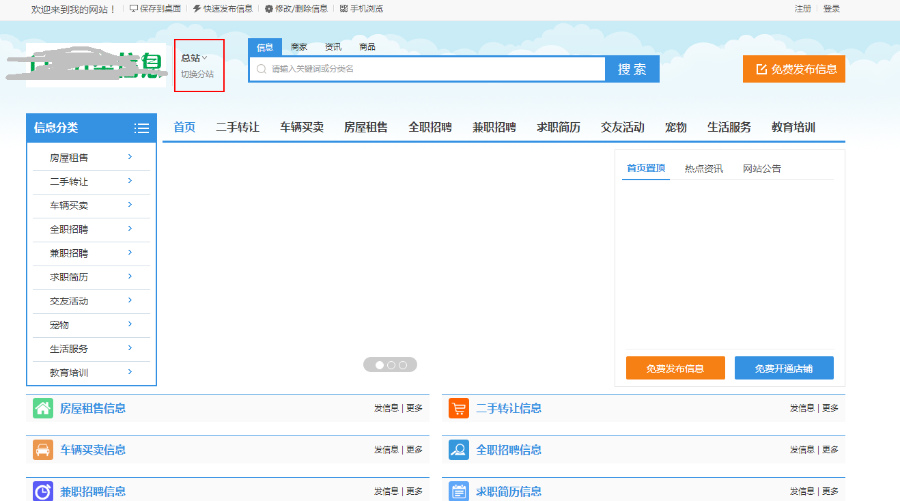Click the 信息分类 panel header
This screenshot has width=900, height=501.
tap(91, 128)
